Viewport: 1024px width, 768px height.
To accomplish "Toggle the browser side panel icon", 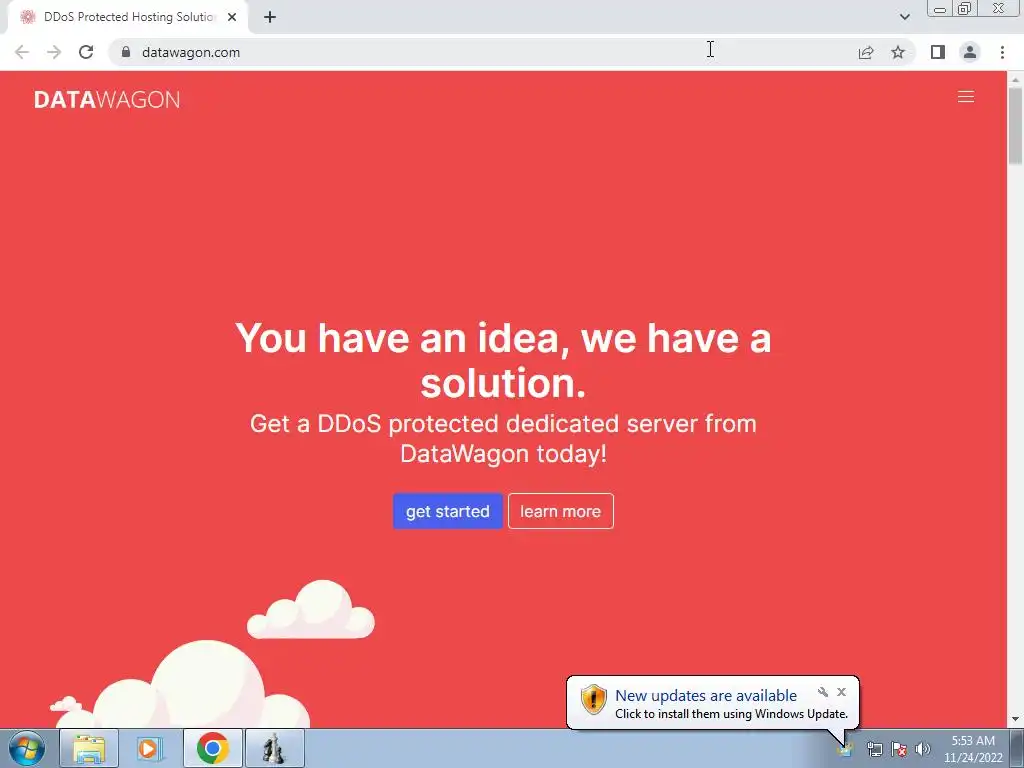I will (x=938, y=52).
